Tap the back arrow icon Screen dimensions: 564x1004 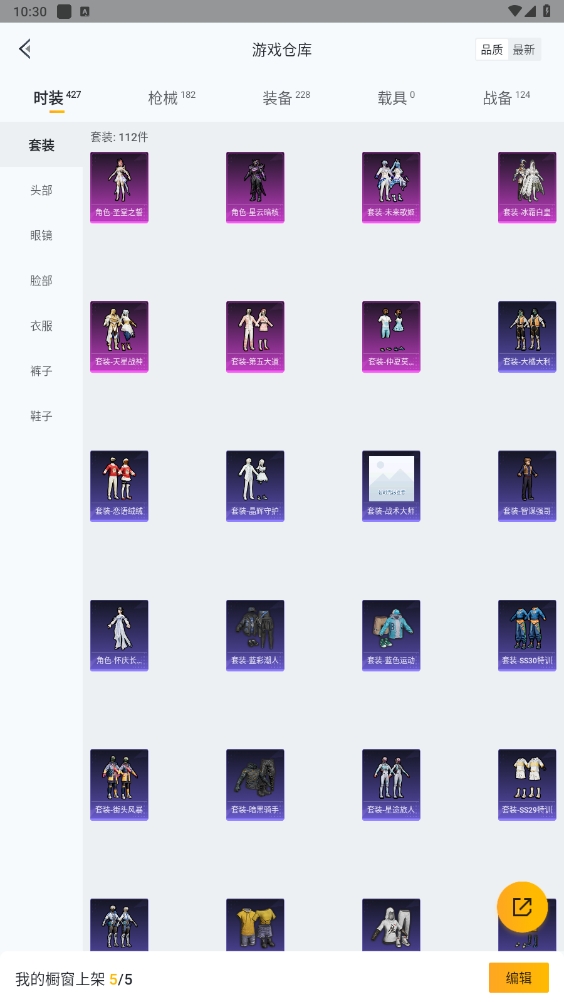click(x=25, y=49)
